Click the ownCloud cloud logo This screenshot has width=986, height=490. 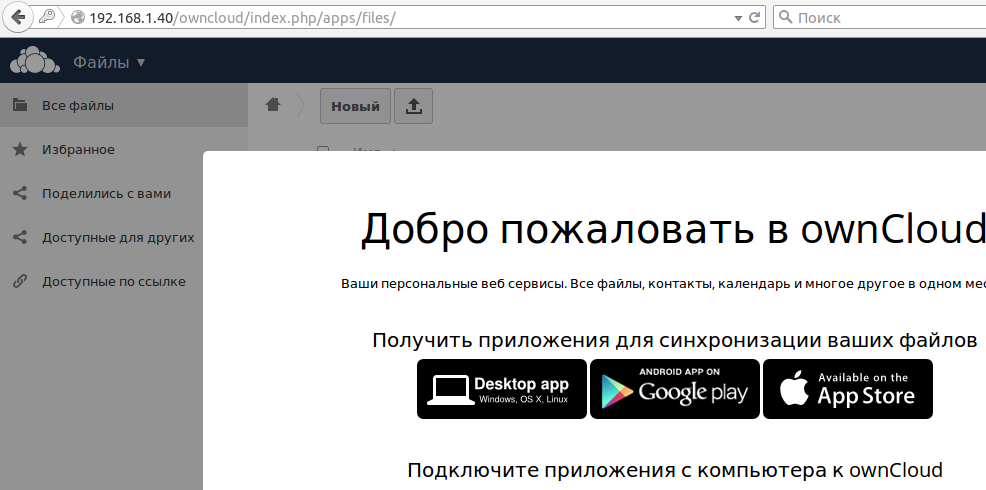(35, 61)
